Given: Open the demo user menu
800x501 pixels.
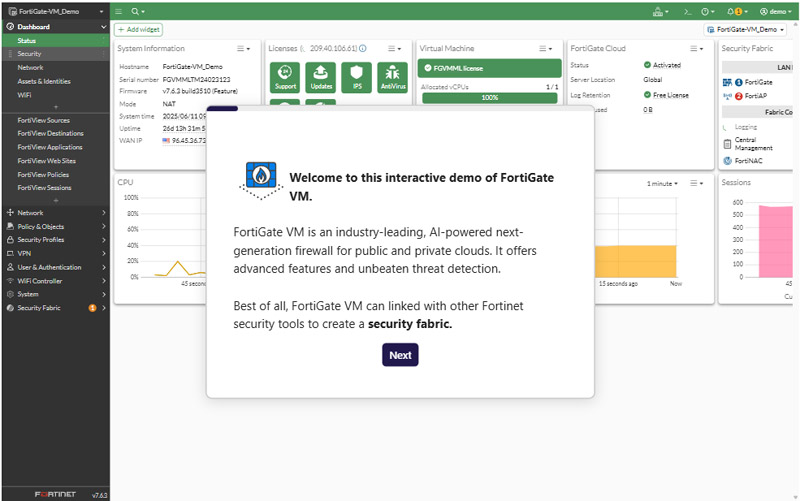Looking at the screenshot, I should [x=776, y=11].
